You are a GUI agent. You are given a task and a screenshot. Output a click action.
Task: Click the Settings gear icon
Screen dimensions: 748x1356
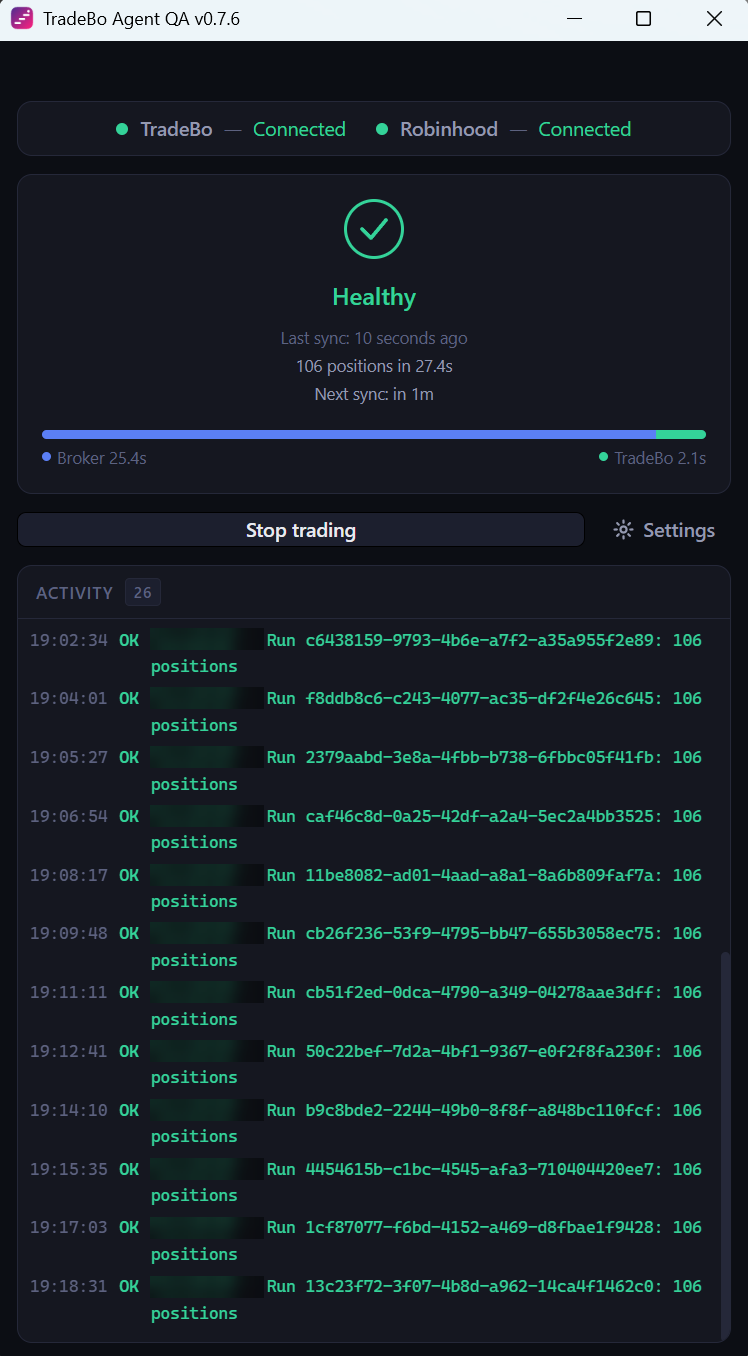(623, 530)
